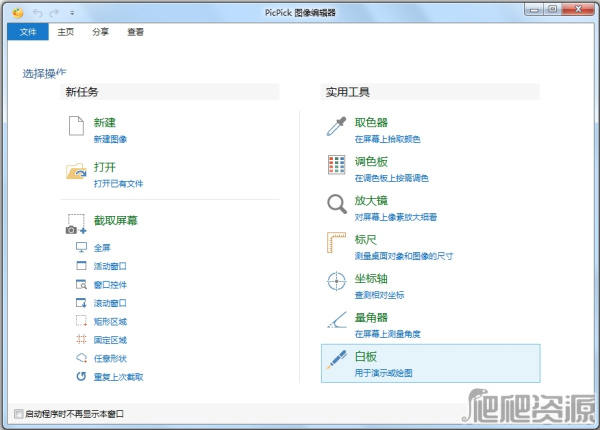Click the 截取屏幕 camera icon
The height and width of the screenshot is (430, 600).
click(x=76, y=224)
